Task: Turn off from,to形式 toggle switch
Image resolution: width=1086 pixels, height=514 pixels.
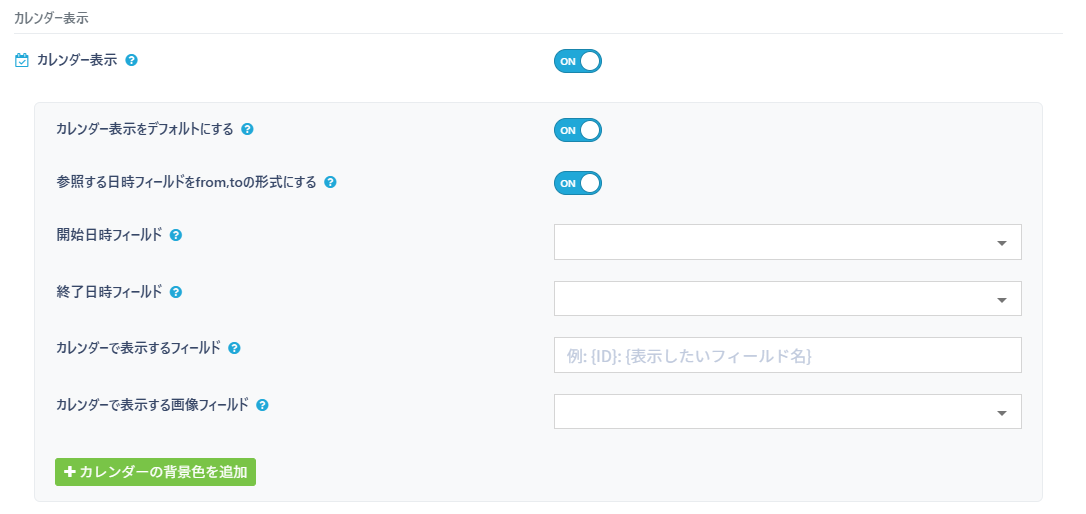Action: [x=577, y=184]
